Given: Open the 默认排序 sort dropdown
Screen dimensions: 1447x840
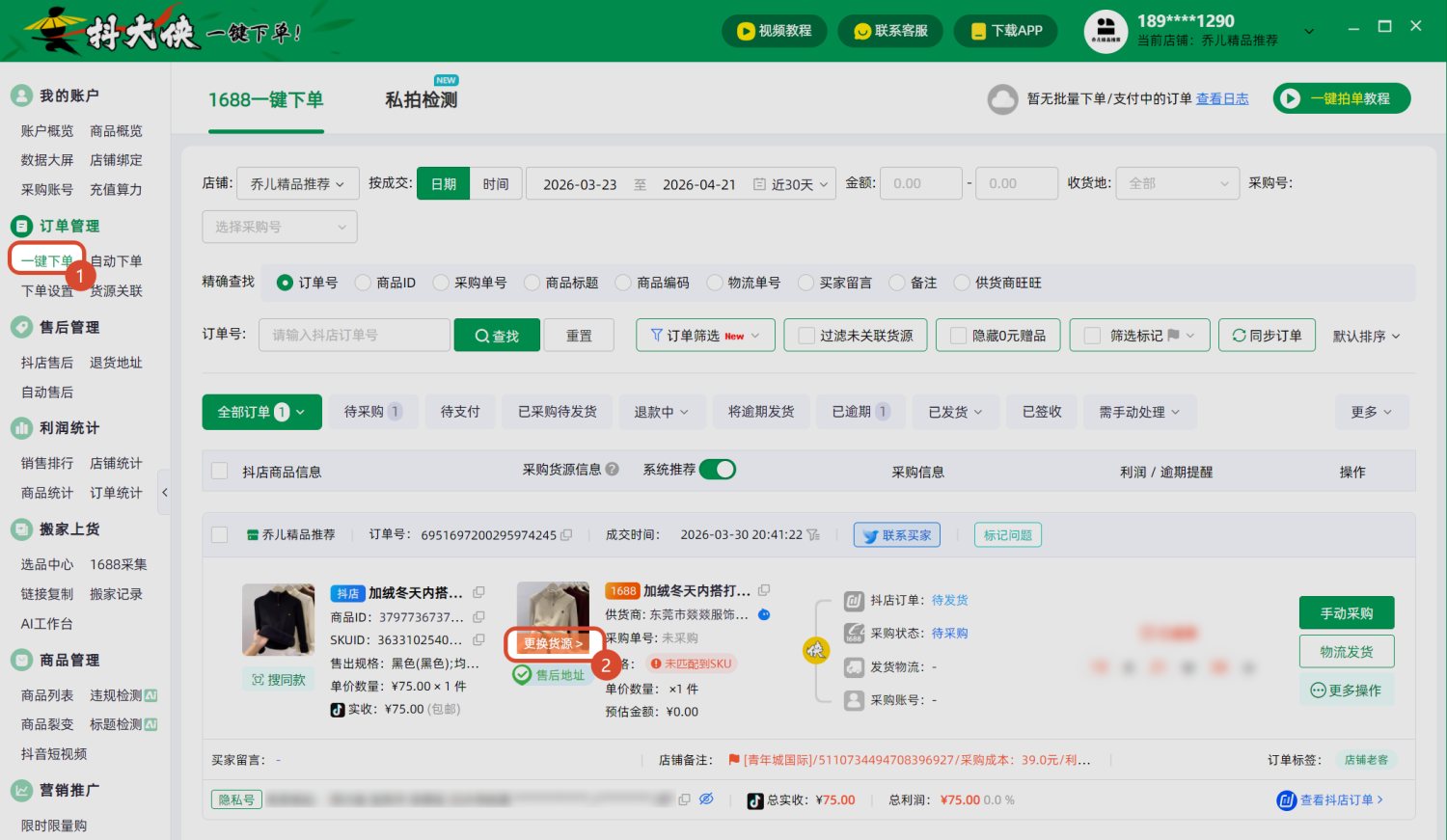Looking at the screenshot, I should click(x=1366, y=336).
